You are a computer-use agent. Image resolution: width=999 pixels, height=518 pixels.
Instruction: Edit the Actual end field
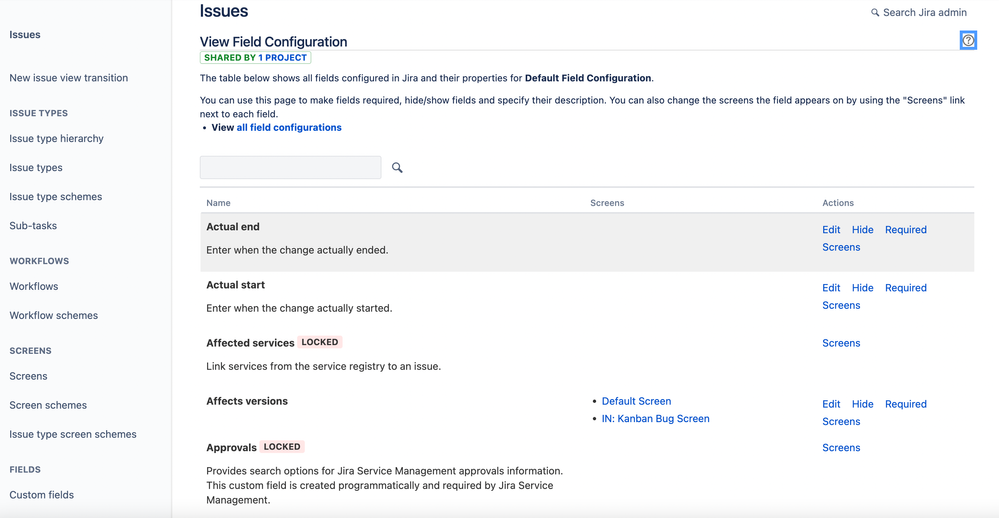[x=831, y=230]
